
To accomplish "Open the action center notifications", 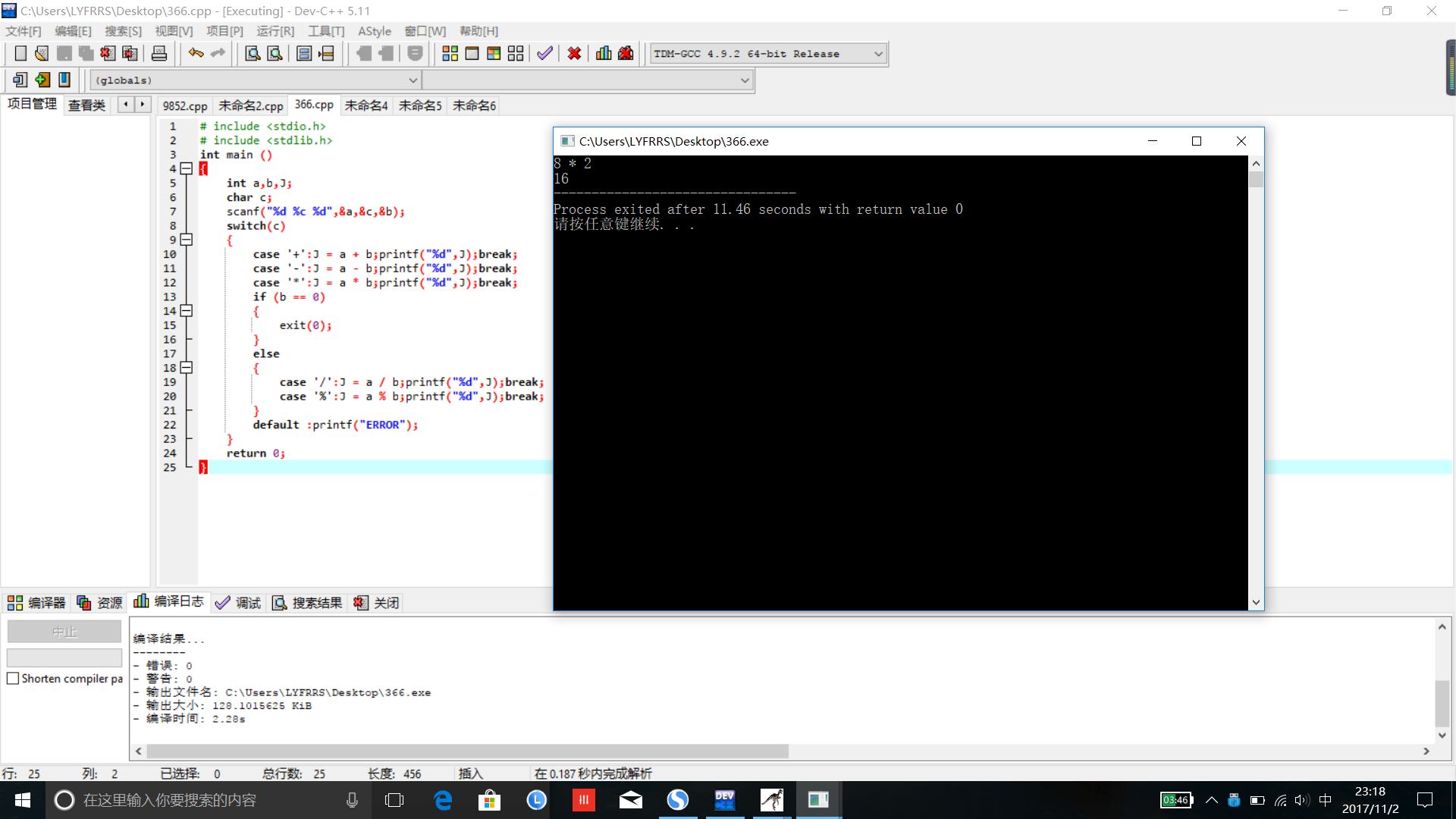I will 1425,800.
